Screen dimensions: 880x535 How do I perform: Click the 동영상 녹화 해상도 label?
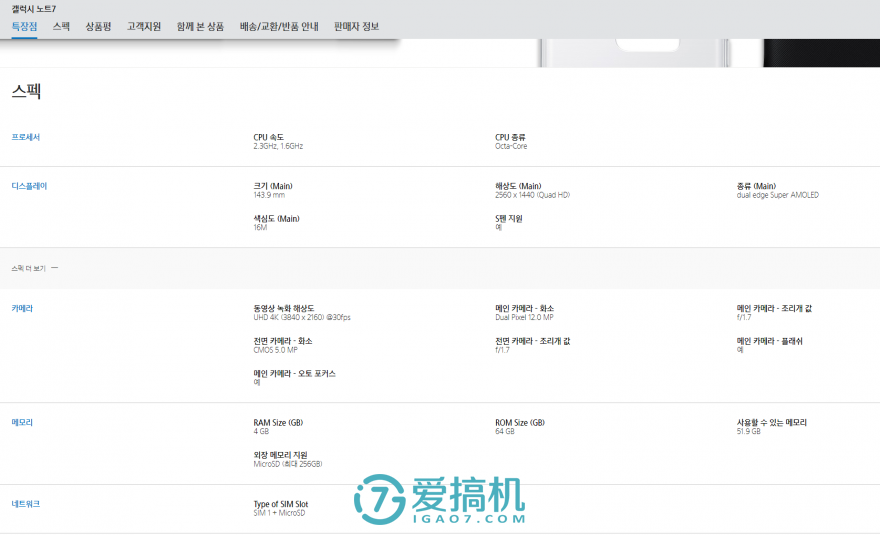[283, 308]
